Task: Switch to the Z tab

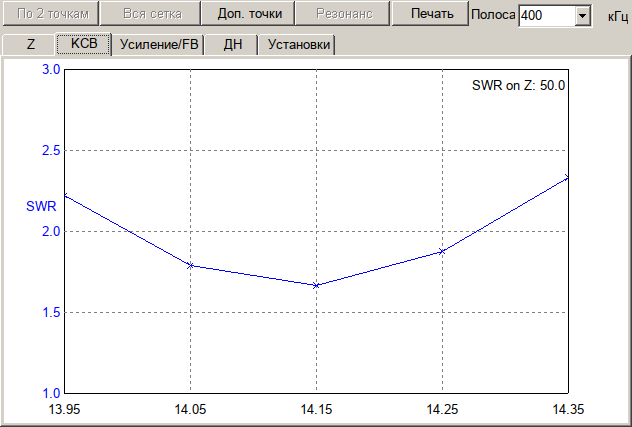Action: click(30, 45)
